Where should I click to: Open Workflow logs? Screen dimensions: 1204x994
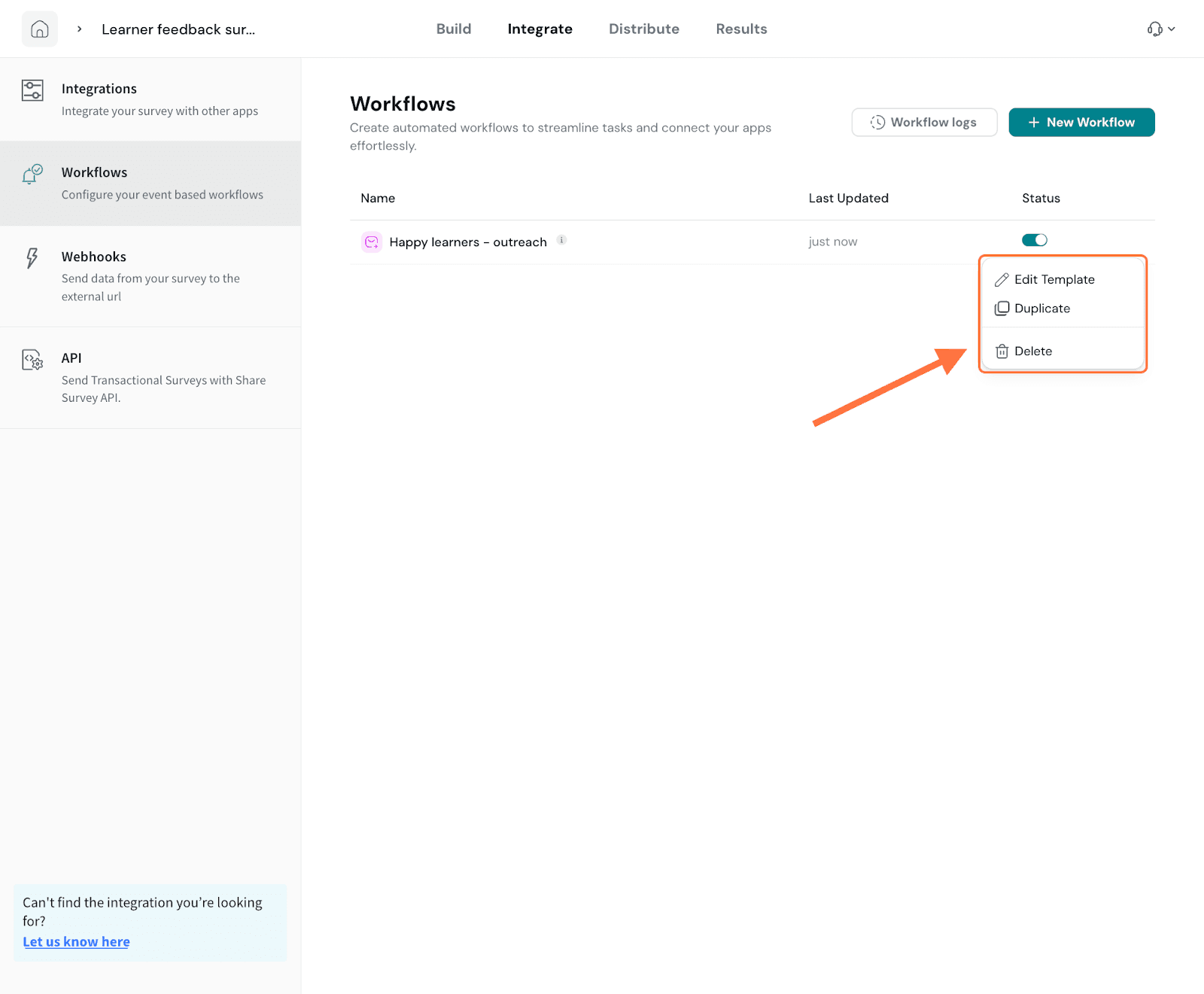[924, 122]
